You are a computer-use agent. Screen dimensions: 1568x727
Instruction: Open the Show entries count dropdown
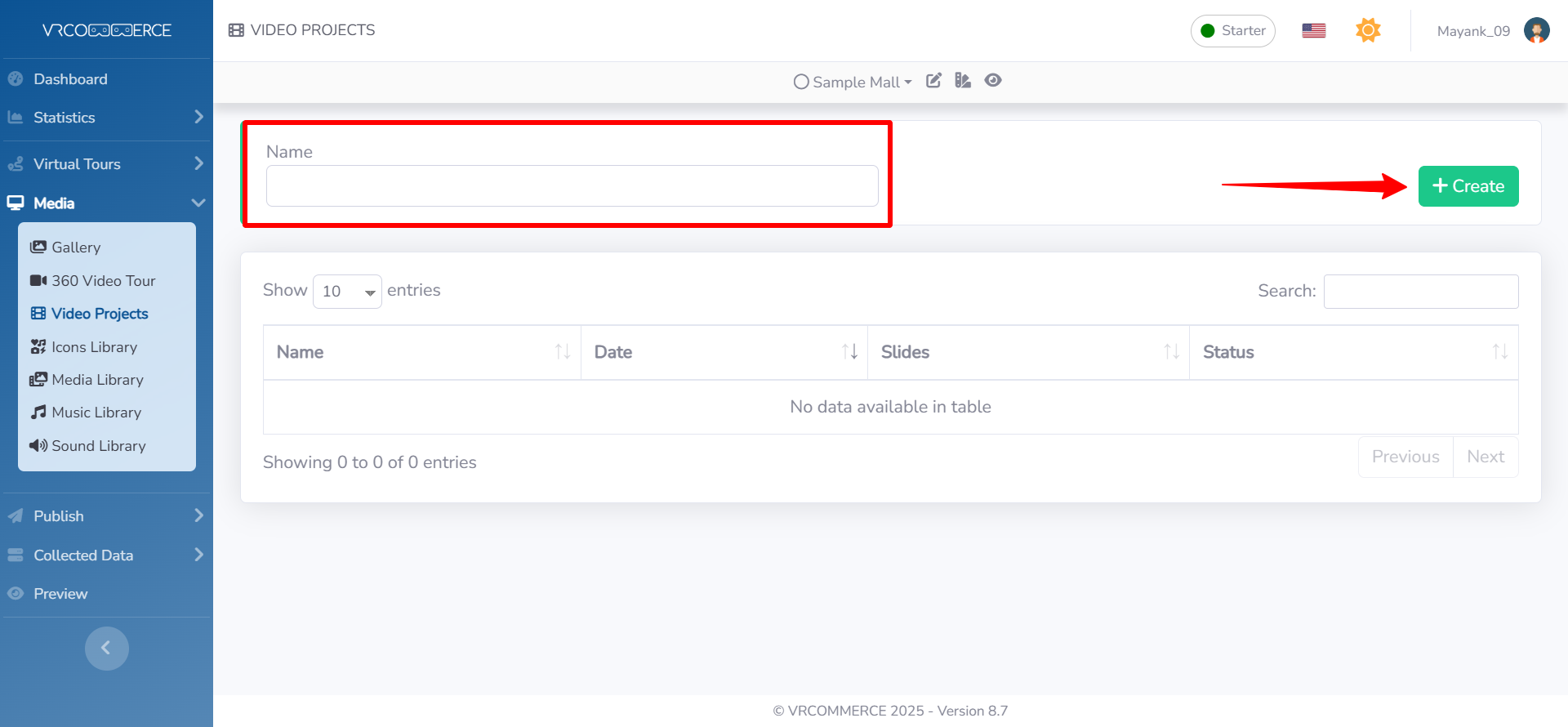pyautogui.click(x=347, y=292)
